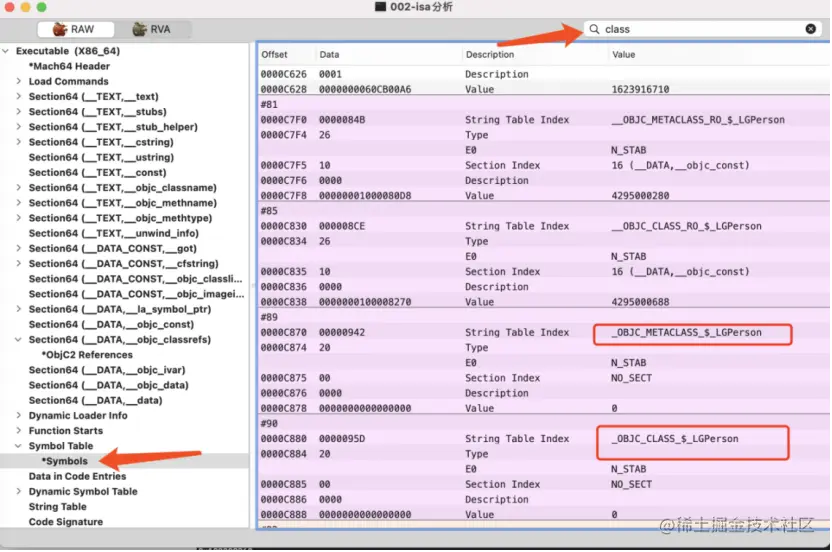Click the magnifier search icon

click(x=594, y=29)
